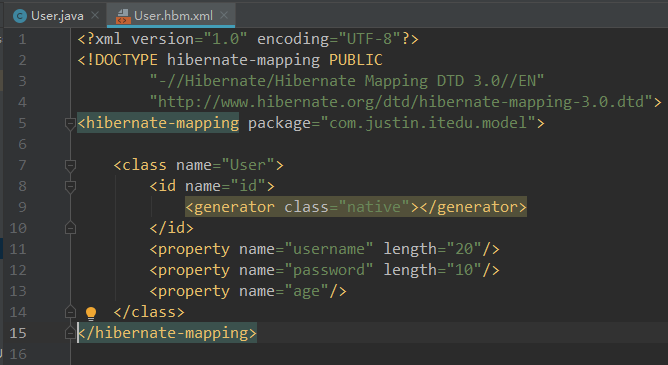The width and height of the screenshot is (668, 365).
Task: Click the class name="User" tag
Action: pyautogui.click(x=199, y=165)
